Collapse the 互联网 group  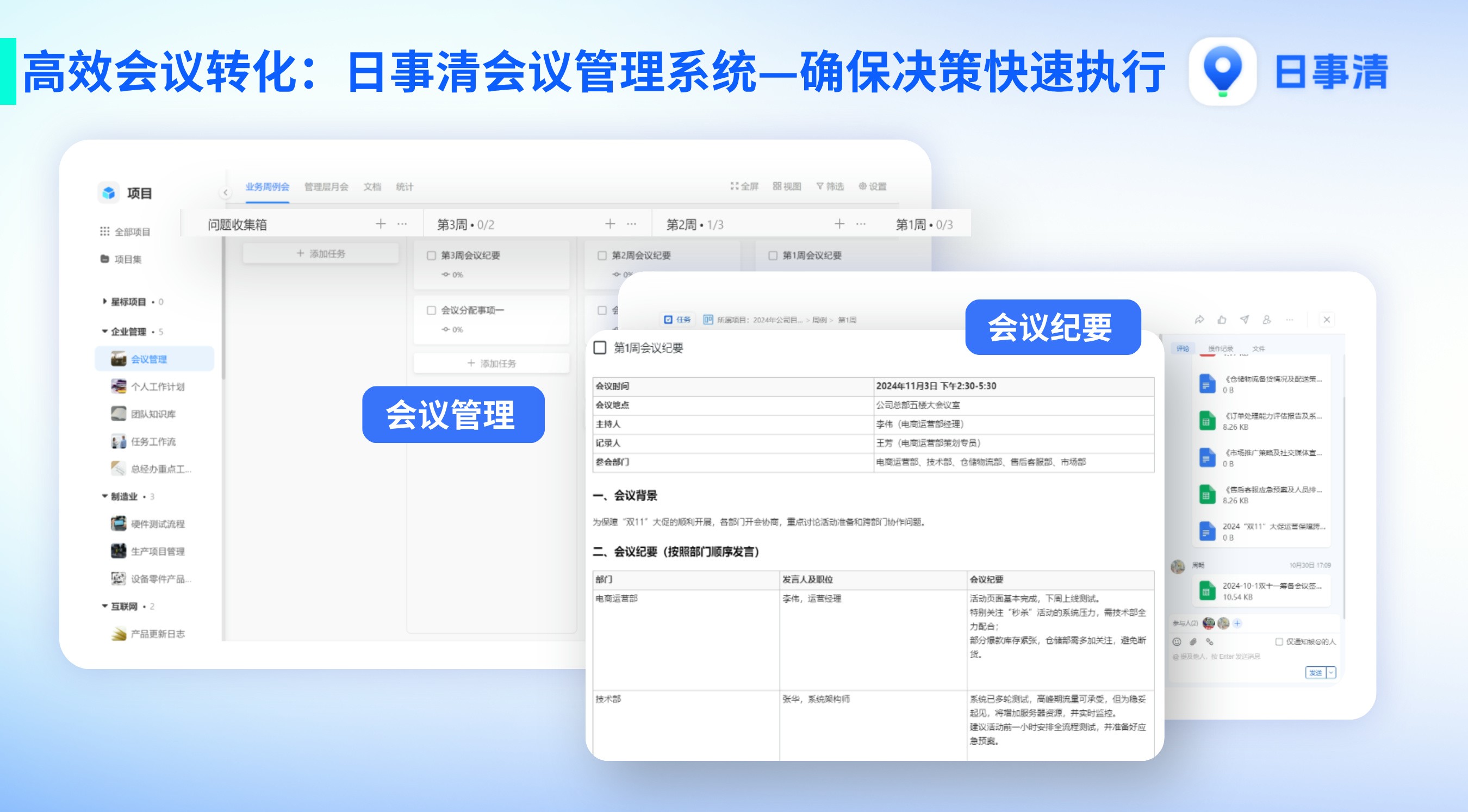[104, 605]
